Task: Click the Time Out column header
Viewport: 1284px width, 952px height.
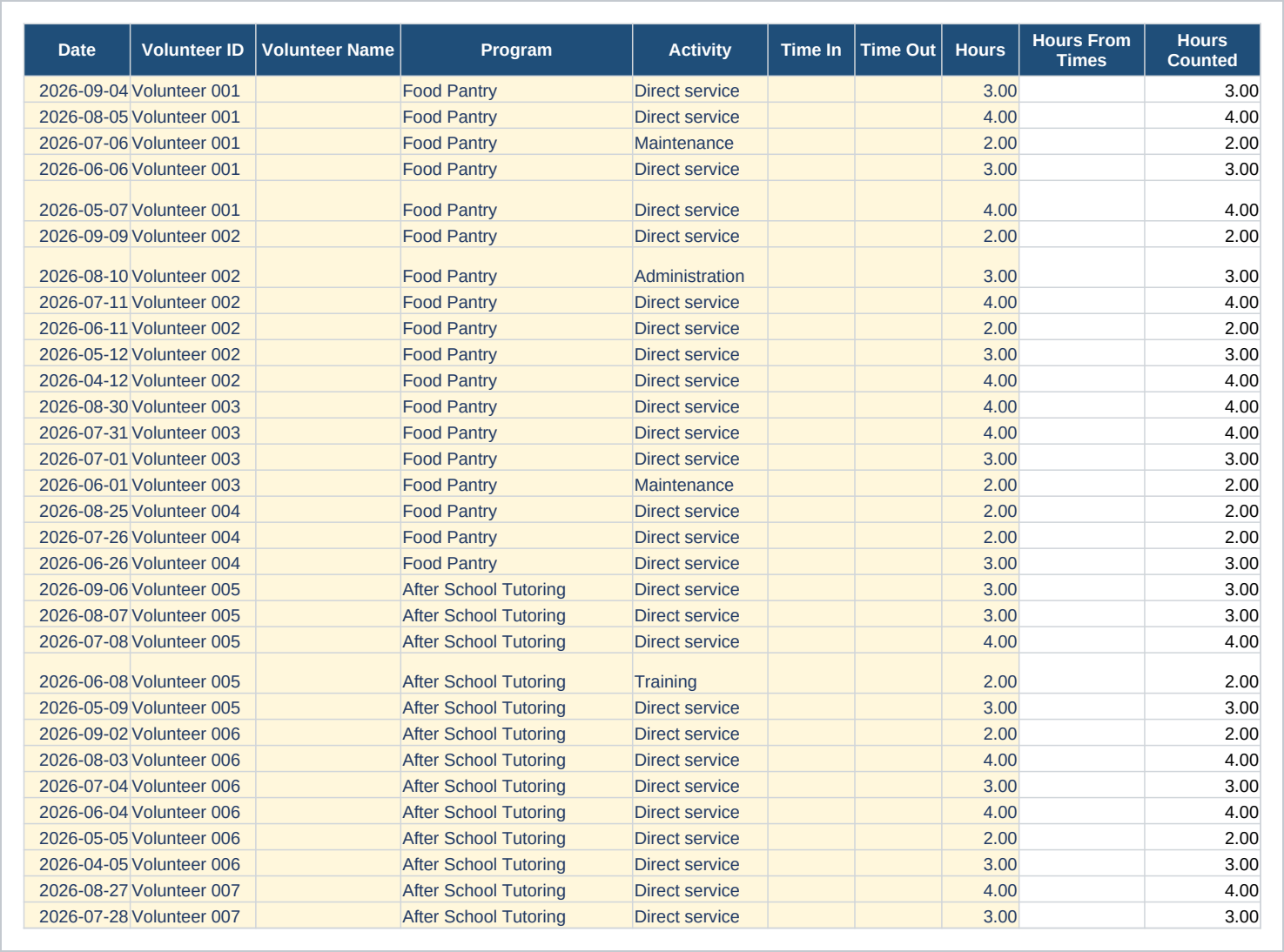Action: (898, 50)
